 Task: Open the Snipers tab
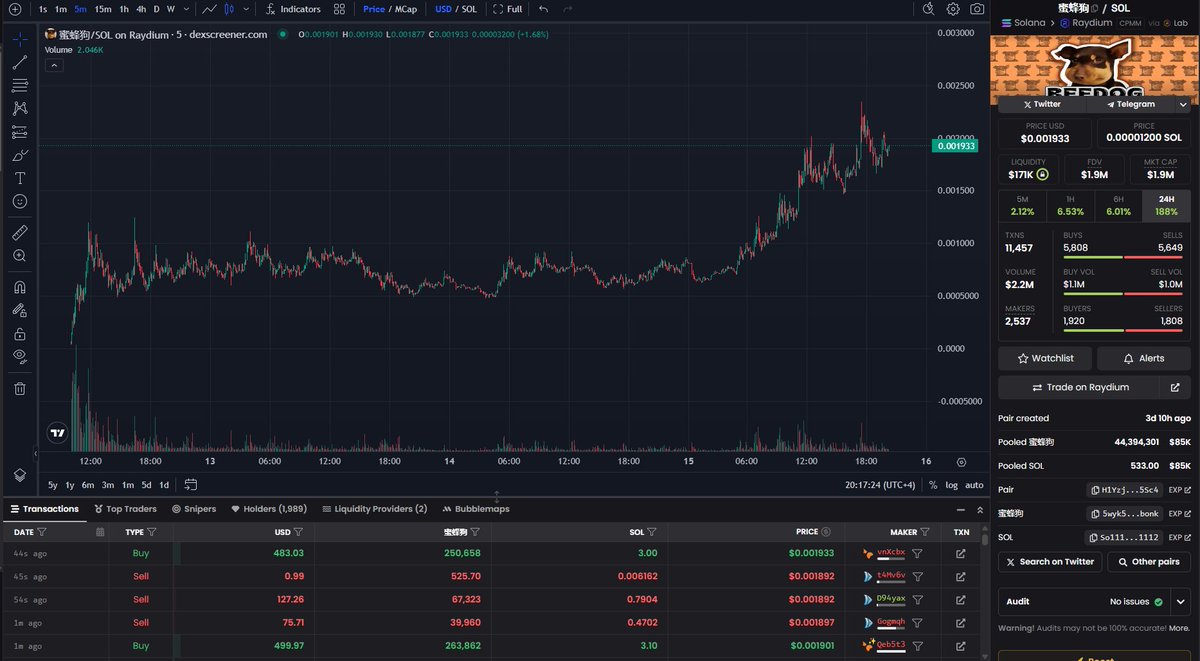click(x=194, y=509)
